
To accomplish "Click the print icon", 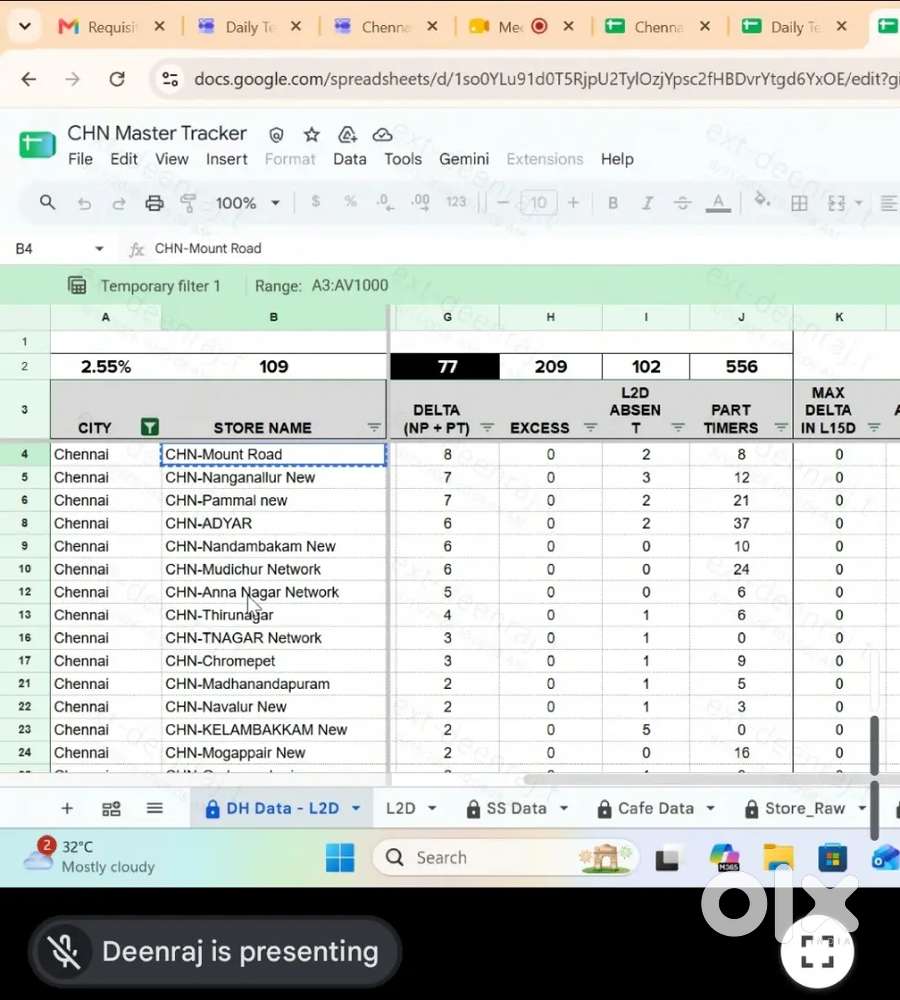I will (154, 203).
